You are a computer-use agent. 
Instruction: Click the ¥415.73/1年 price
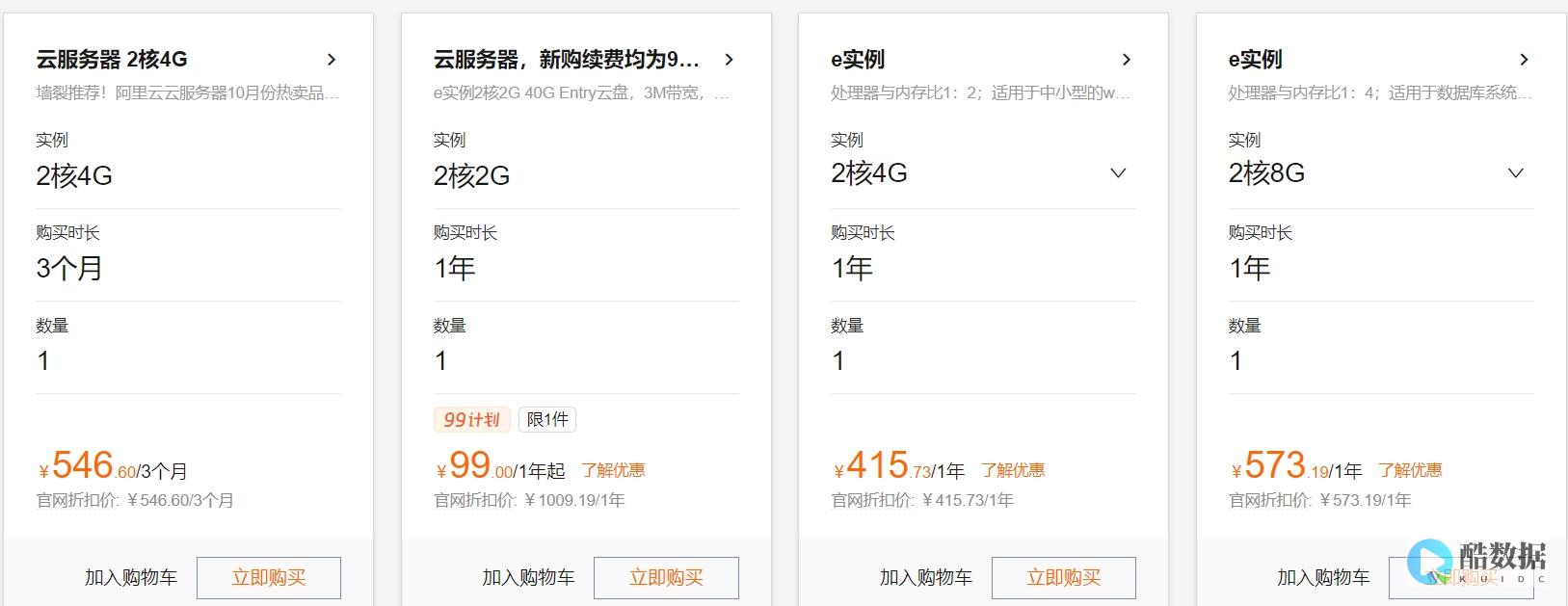(899, 467)
